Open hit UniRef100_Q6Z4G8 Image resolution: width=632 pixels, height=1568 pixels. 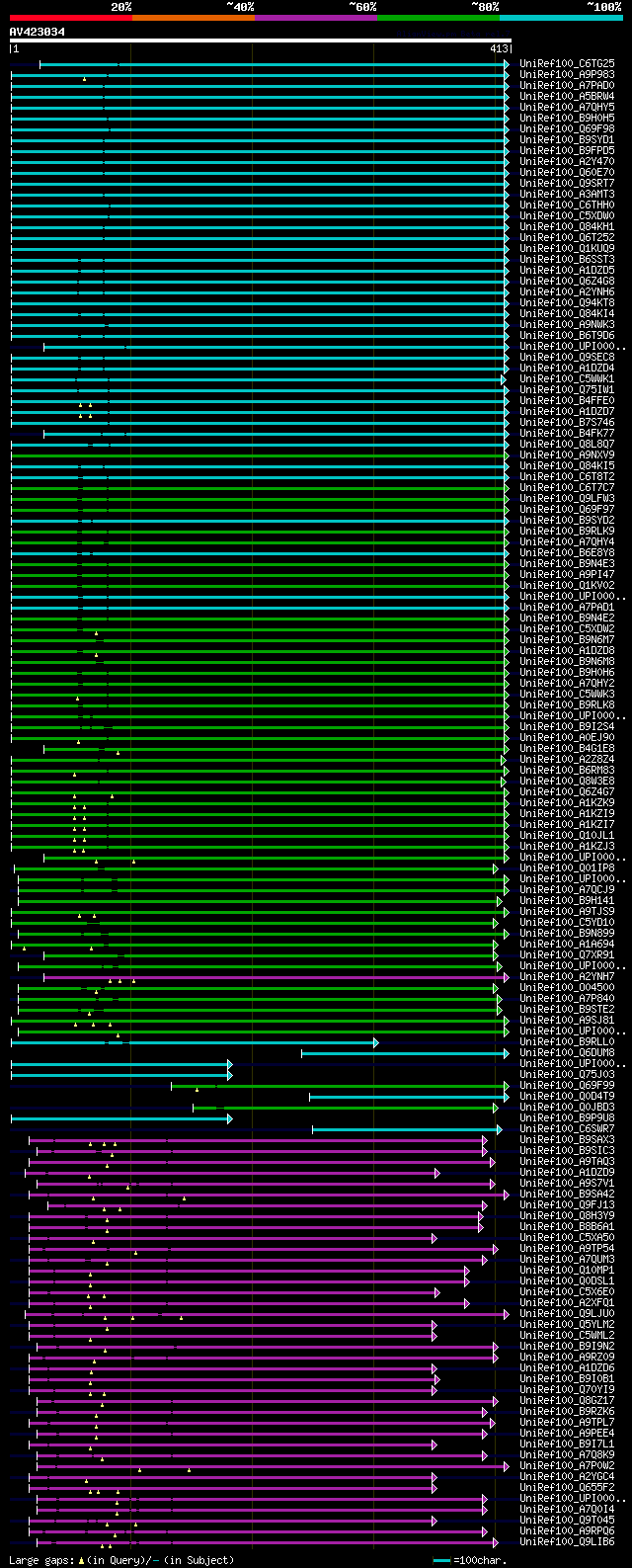click(567, 281)
